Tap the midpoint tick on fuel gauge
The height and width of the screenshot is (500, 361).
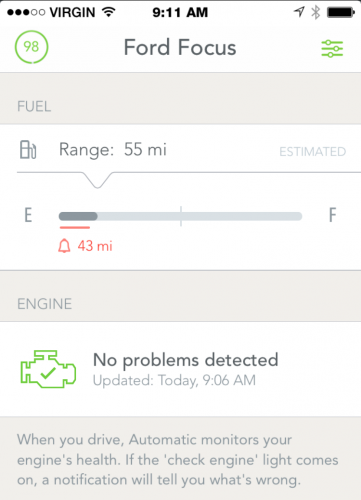tap(181, 216)
